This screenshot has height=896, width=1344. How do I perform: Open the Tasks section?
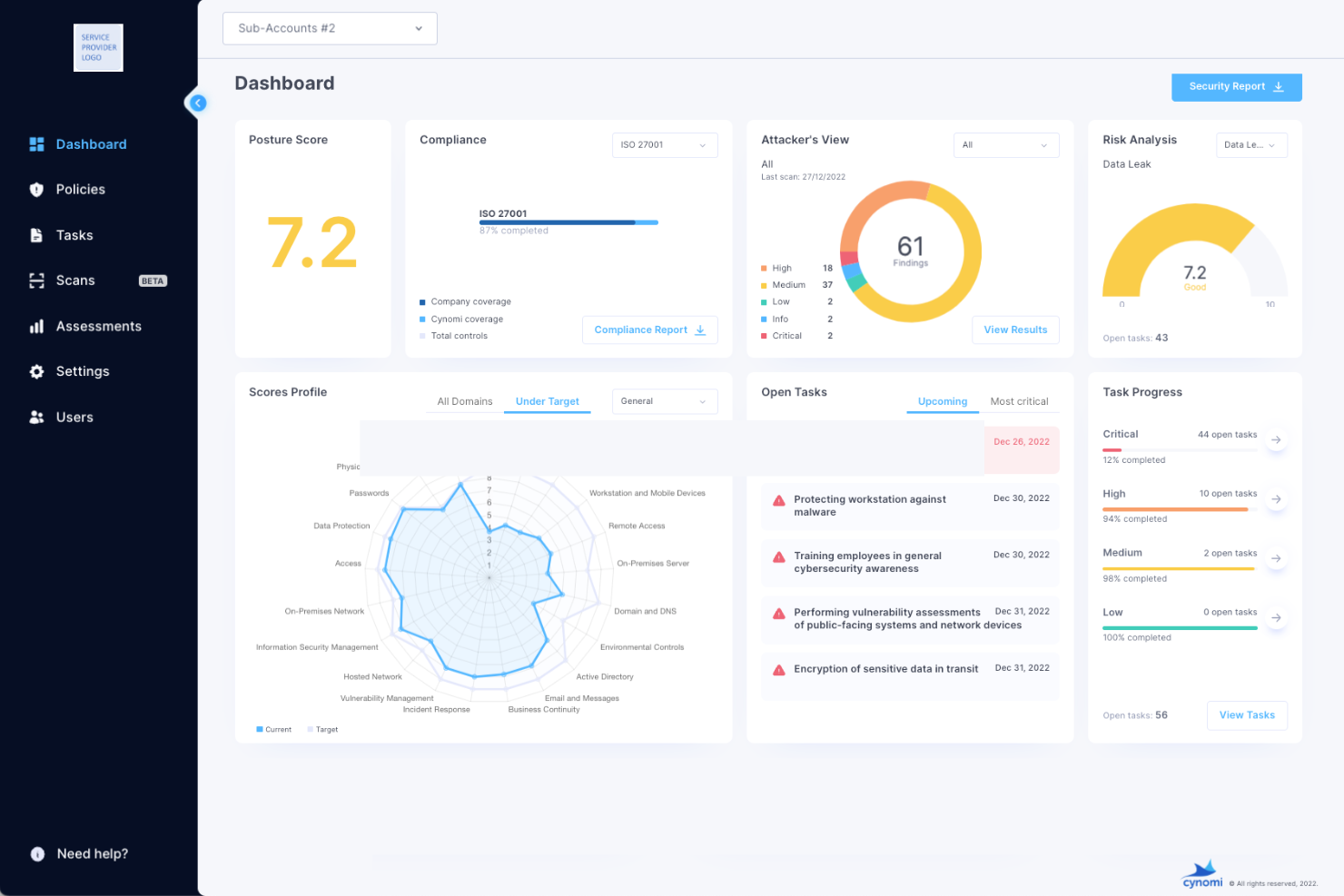point(74,234)
